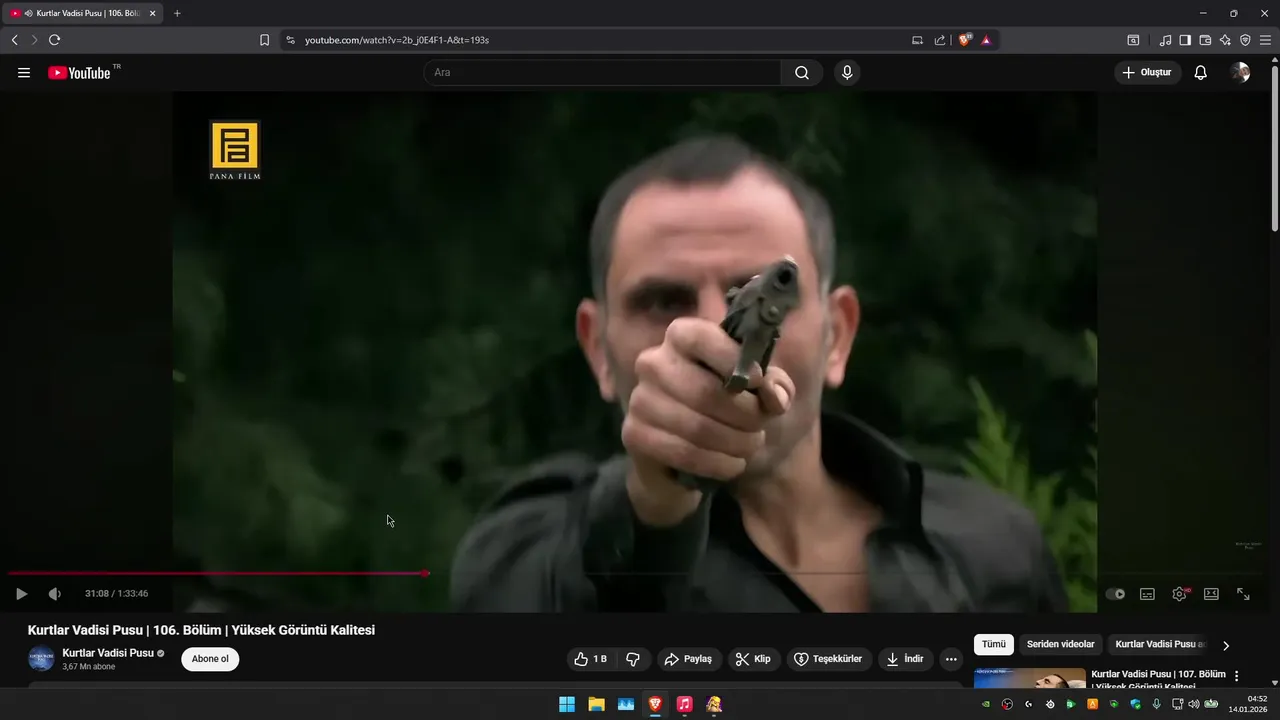Open the Brave taskbar icon
This screenshot has width=1280, height=720.
pyautogui.click(x=655, y=704)
